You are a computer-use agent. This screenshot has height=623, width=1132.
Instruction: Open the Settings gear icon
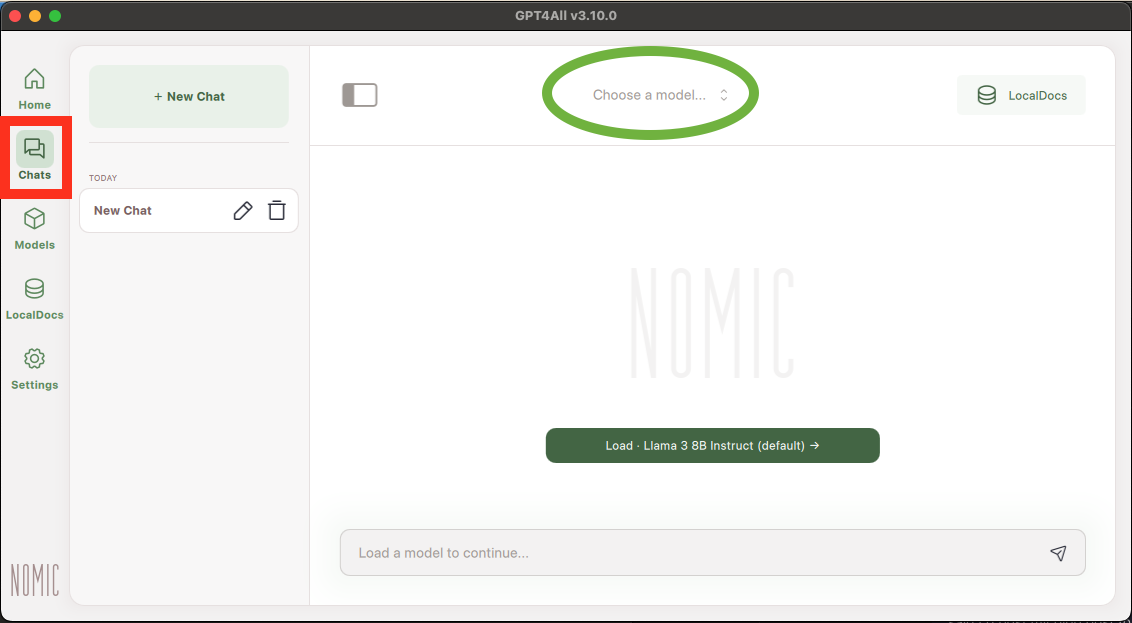[34, 368]
